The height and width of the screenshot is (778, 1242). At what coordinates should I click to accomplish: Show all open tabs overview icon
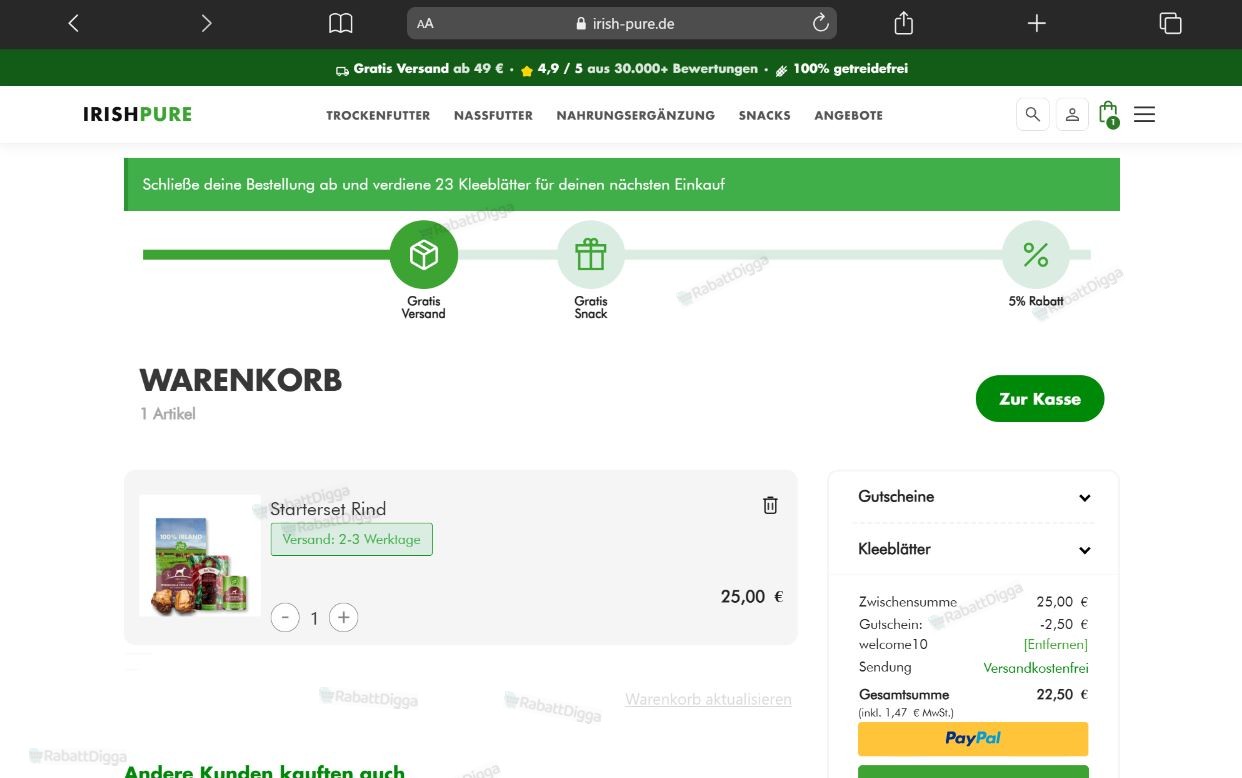1170,23
